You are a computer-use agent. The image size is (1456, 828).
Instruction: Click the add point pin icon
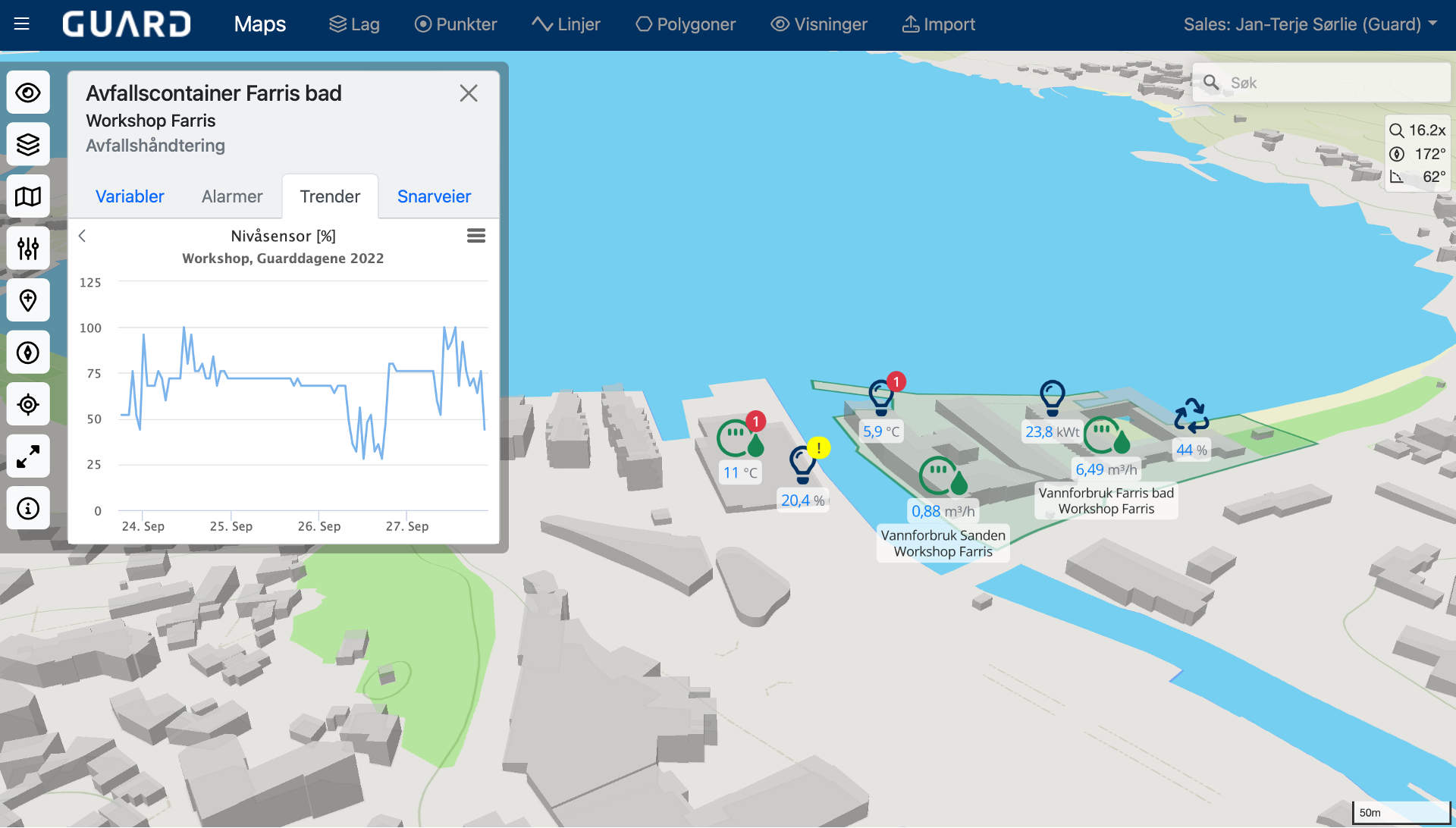coord(28,300)
